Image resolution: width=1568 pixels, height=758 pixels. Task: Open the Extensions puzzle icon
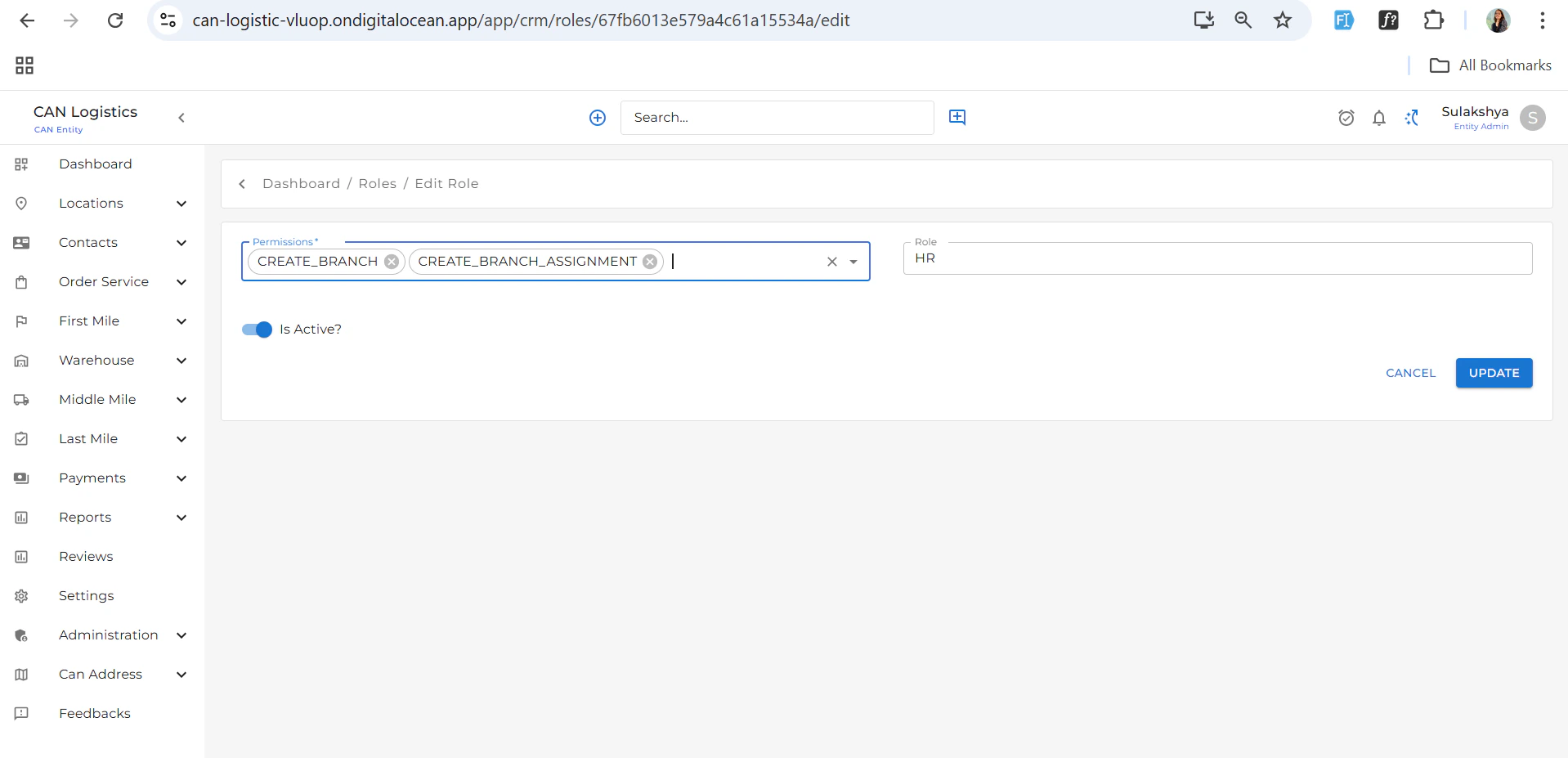[1434, 20]
